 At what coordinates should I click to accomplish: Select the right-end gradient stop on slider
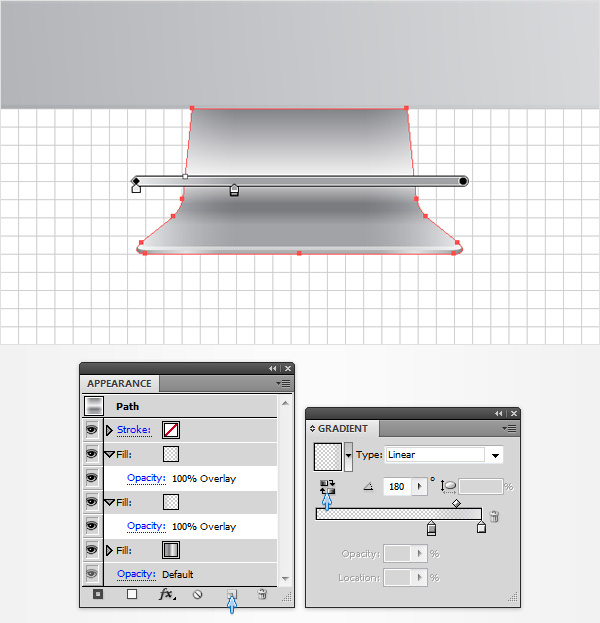(481, 527)
